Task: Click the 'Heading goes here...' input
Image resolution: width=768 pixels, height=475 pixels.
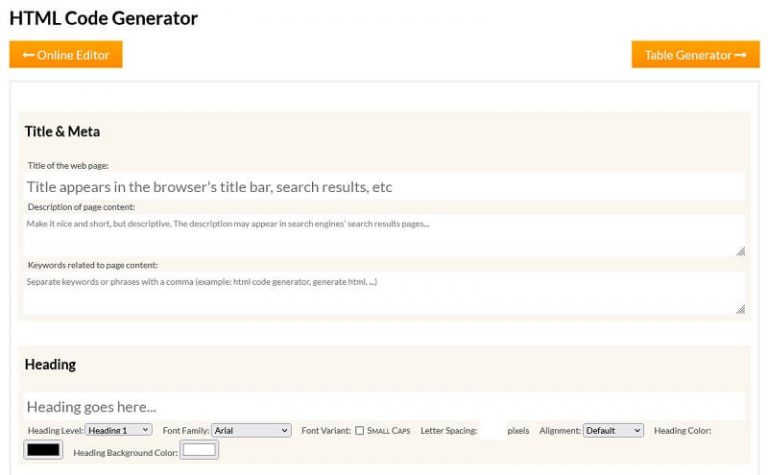Action: tap(384, 407)
